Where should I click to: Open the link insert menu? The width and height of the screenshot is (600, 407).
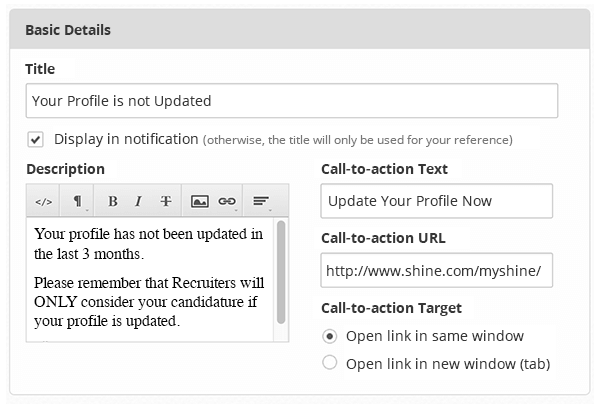[x=227, y=201]
